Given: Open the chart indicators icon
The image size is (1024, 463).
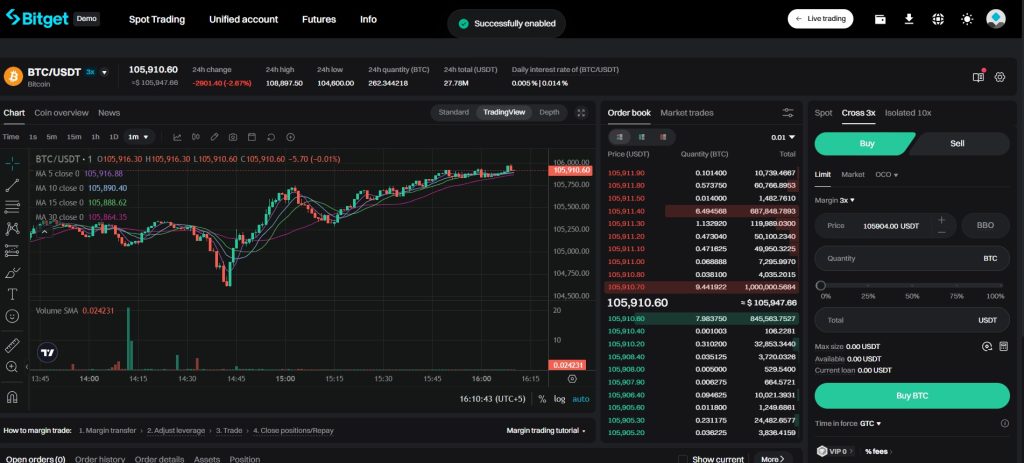Looking at the screenshot, I should click(x=177, y=137).
